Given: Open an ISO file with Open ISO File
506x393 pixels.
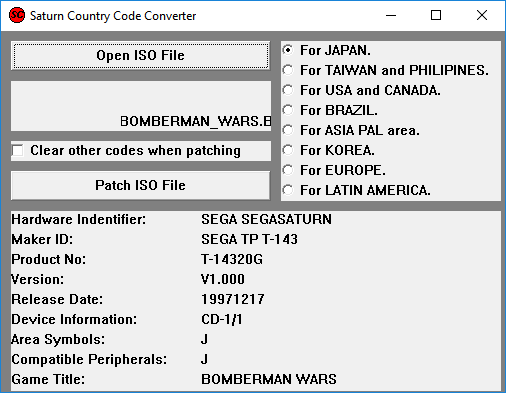Looking at the screenshot, I should click(140, 55).
